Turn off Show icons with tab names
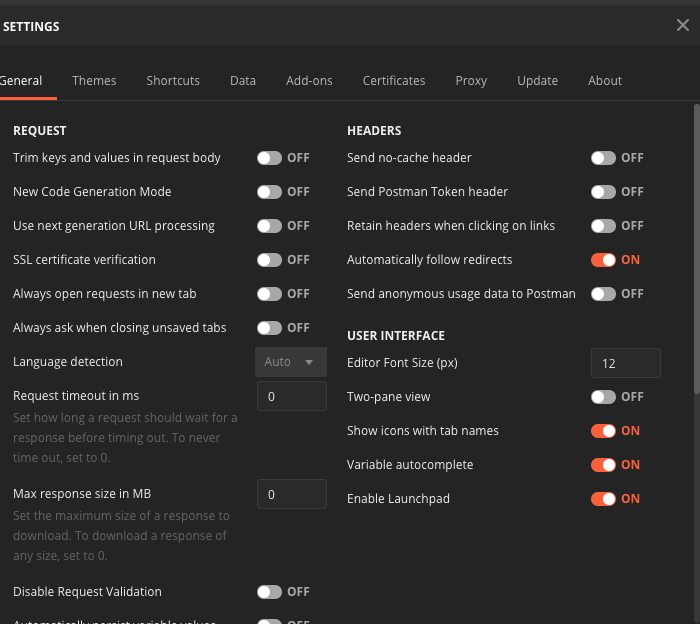 click(603, 431)
